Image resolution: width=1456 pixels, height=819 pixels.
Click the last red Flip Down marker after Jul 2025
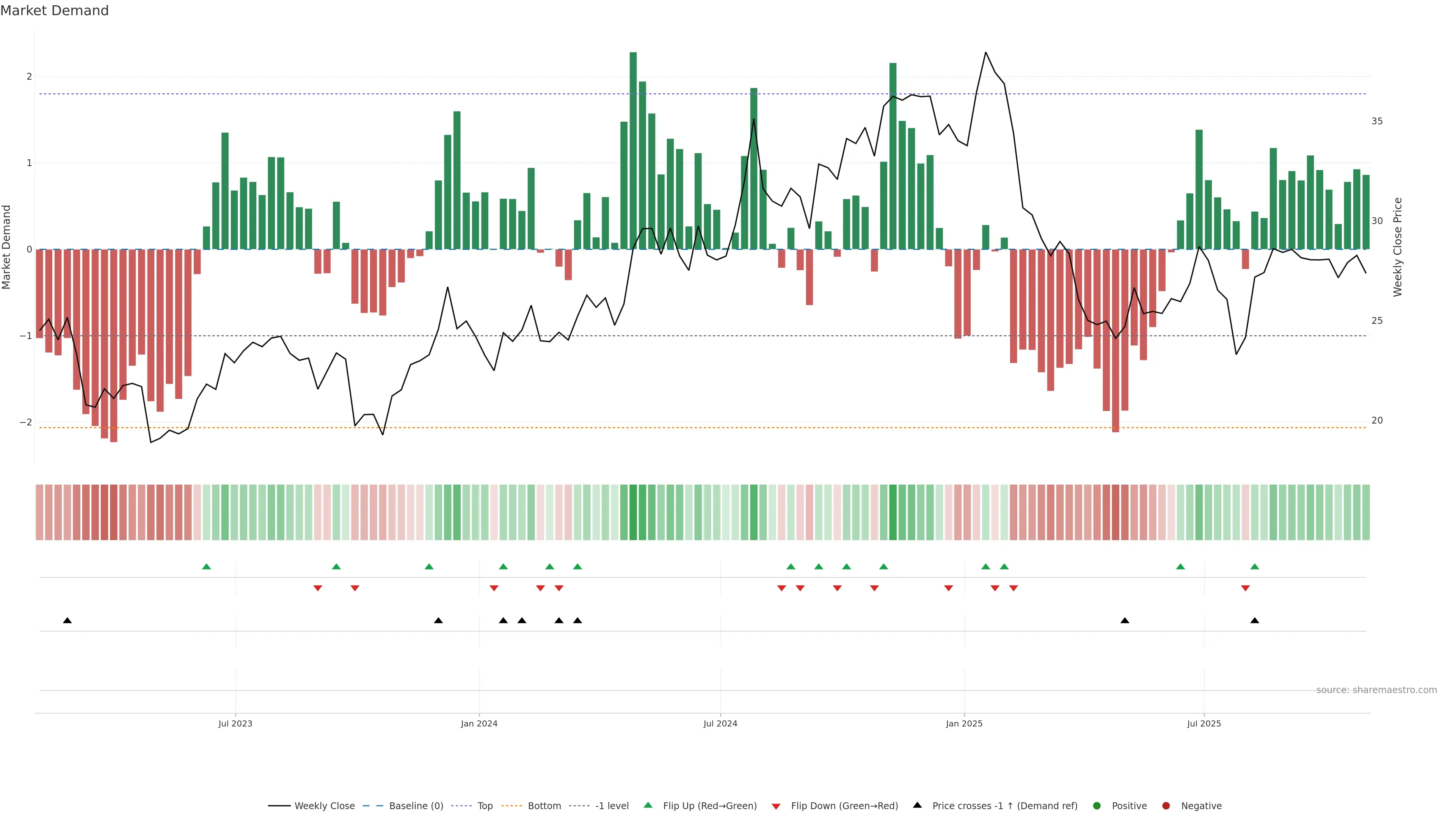pyautogui.click(x=1245, y=588)
